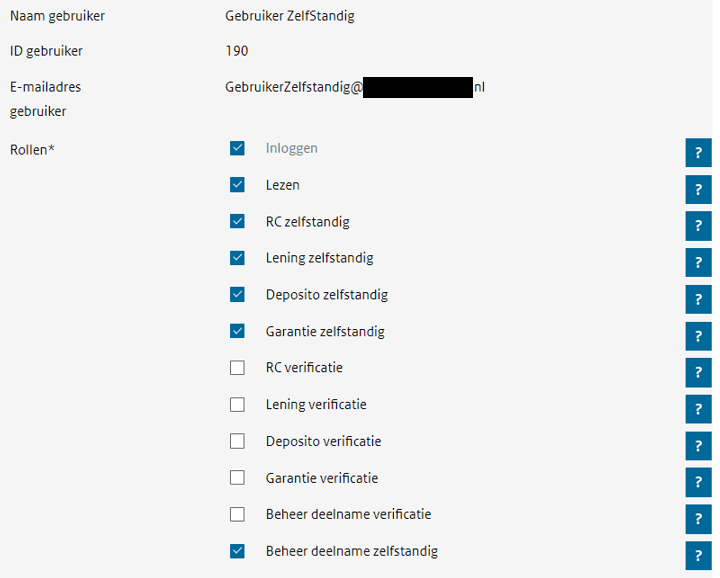The image size is (720, 578).
Task: Check Deposito verificatie role
Action: tap(237, 441)
